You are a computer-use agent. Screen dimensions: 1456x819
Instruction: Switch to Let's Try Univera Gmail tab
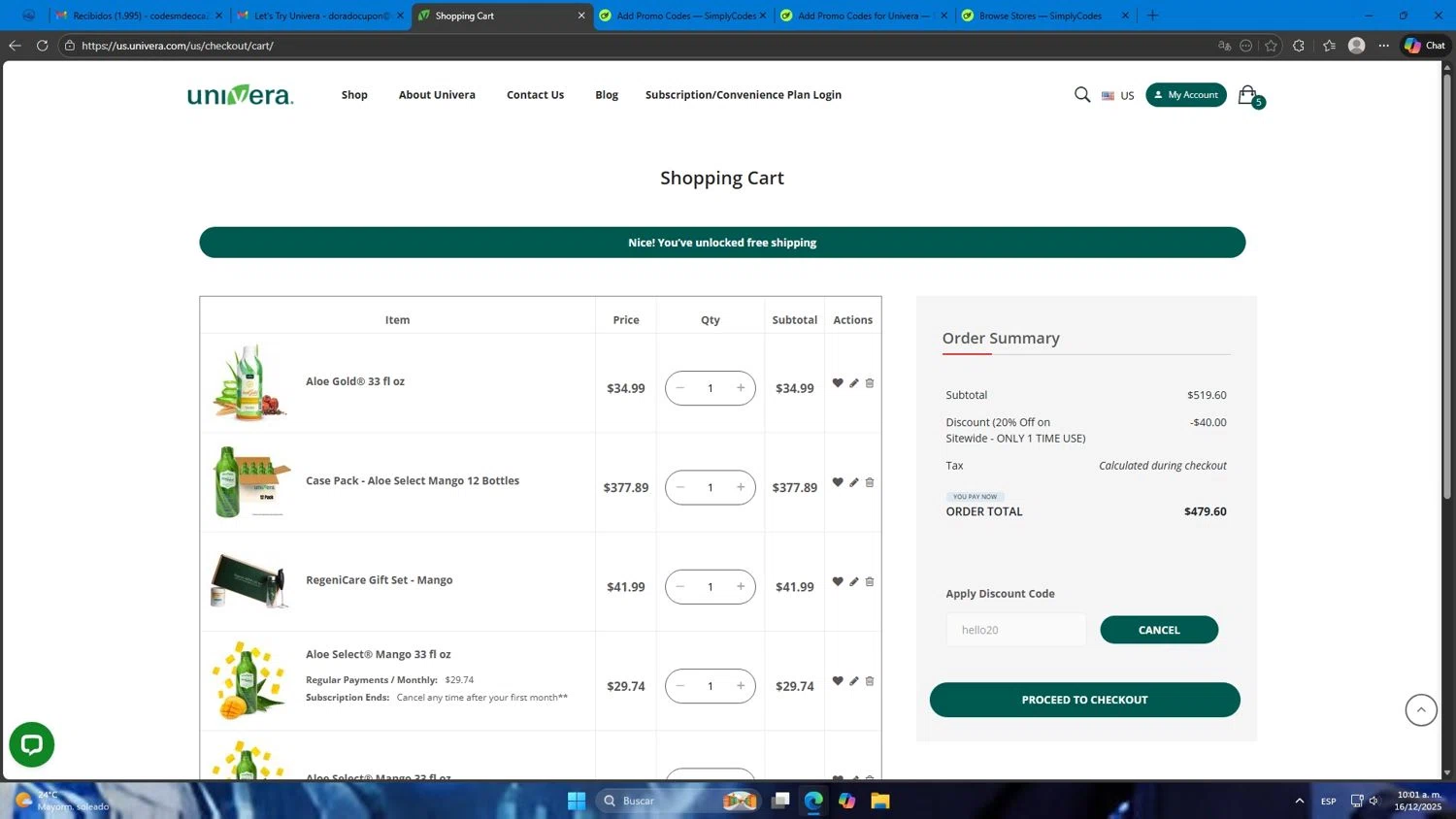point(322,16)
